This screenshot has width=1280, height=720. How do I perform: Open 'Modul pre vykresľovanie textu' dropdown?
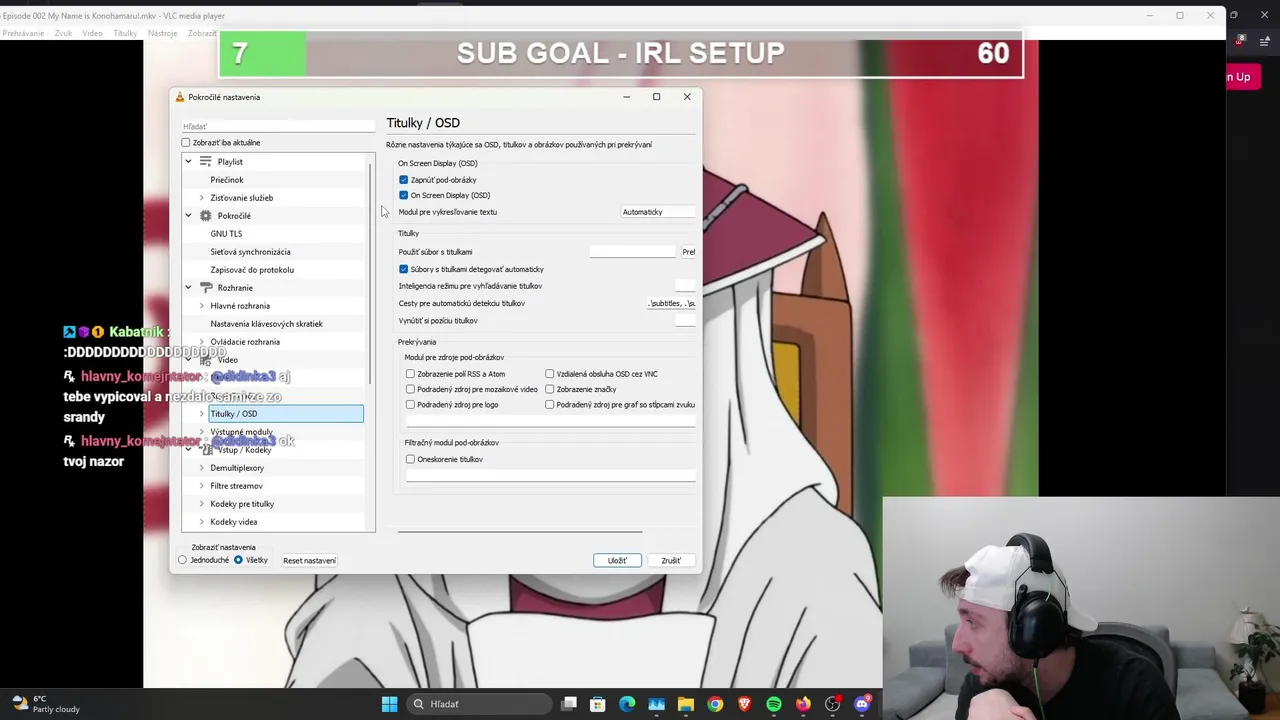(658, 212)
